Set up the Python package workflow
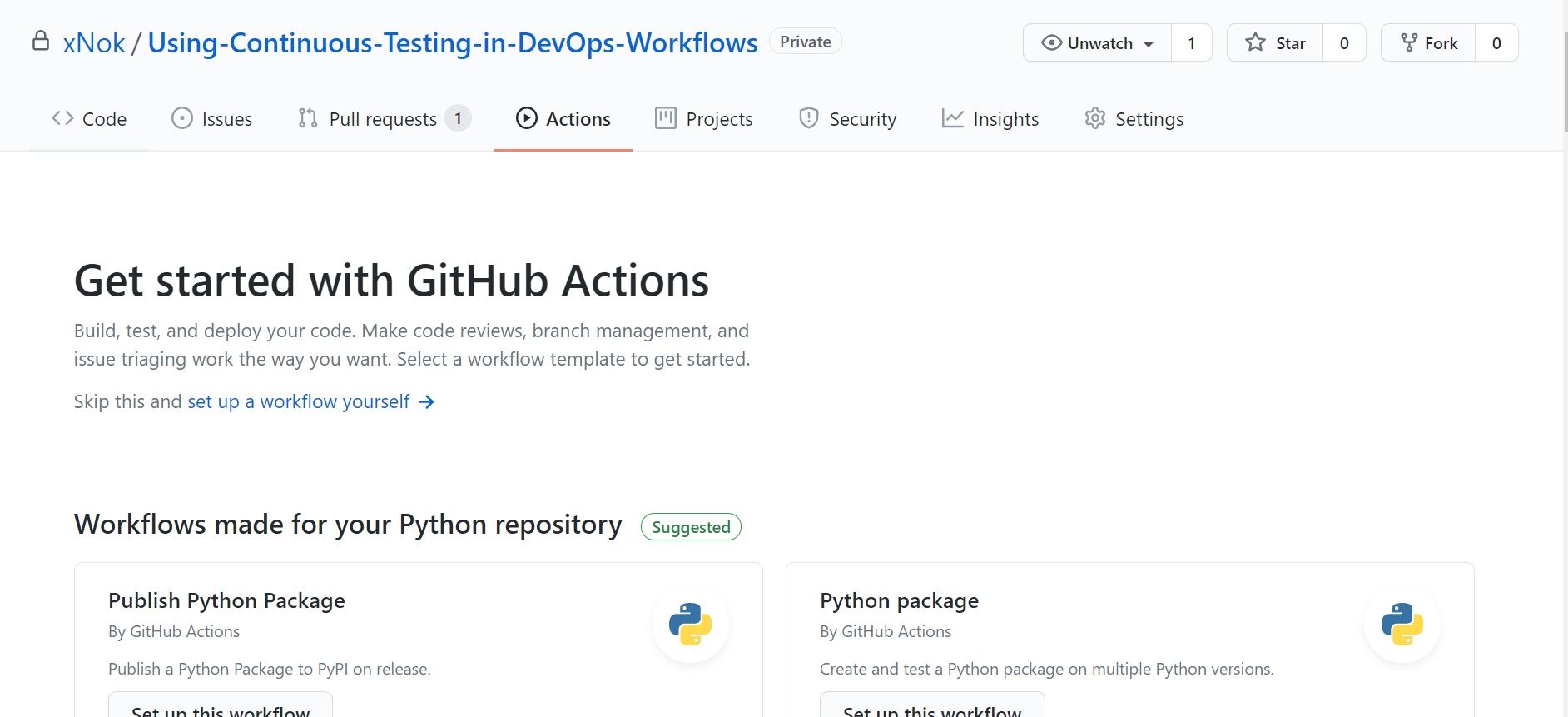 [931, 708]
